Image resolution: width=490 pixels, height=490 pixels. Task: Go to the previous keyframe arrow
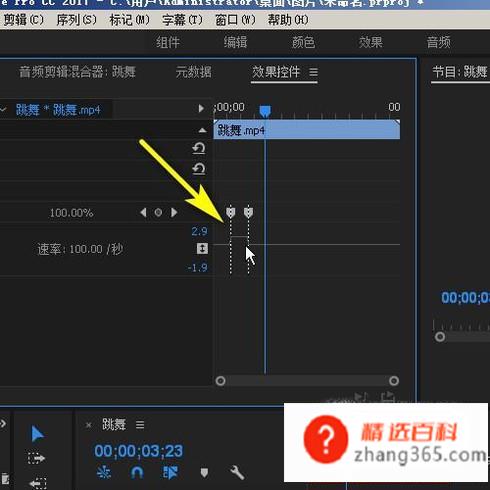[143, 212]
